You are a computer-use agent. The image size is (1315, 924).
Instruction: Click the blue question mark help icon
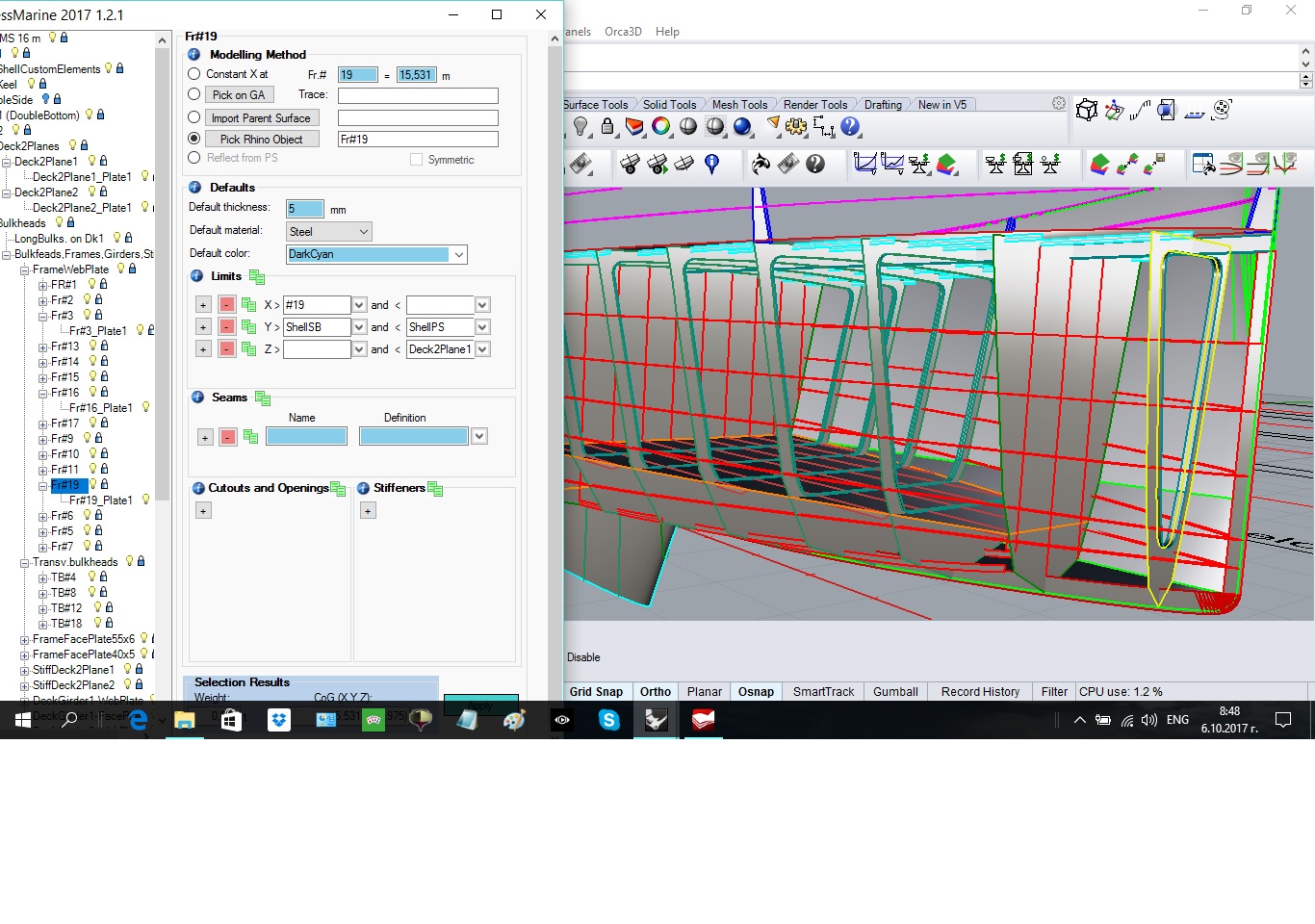[850, 127]
